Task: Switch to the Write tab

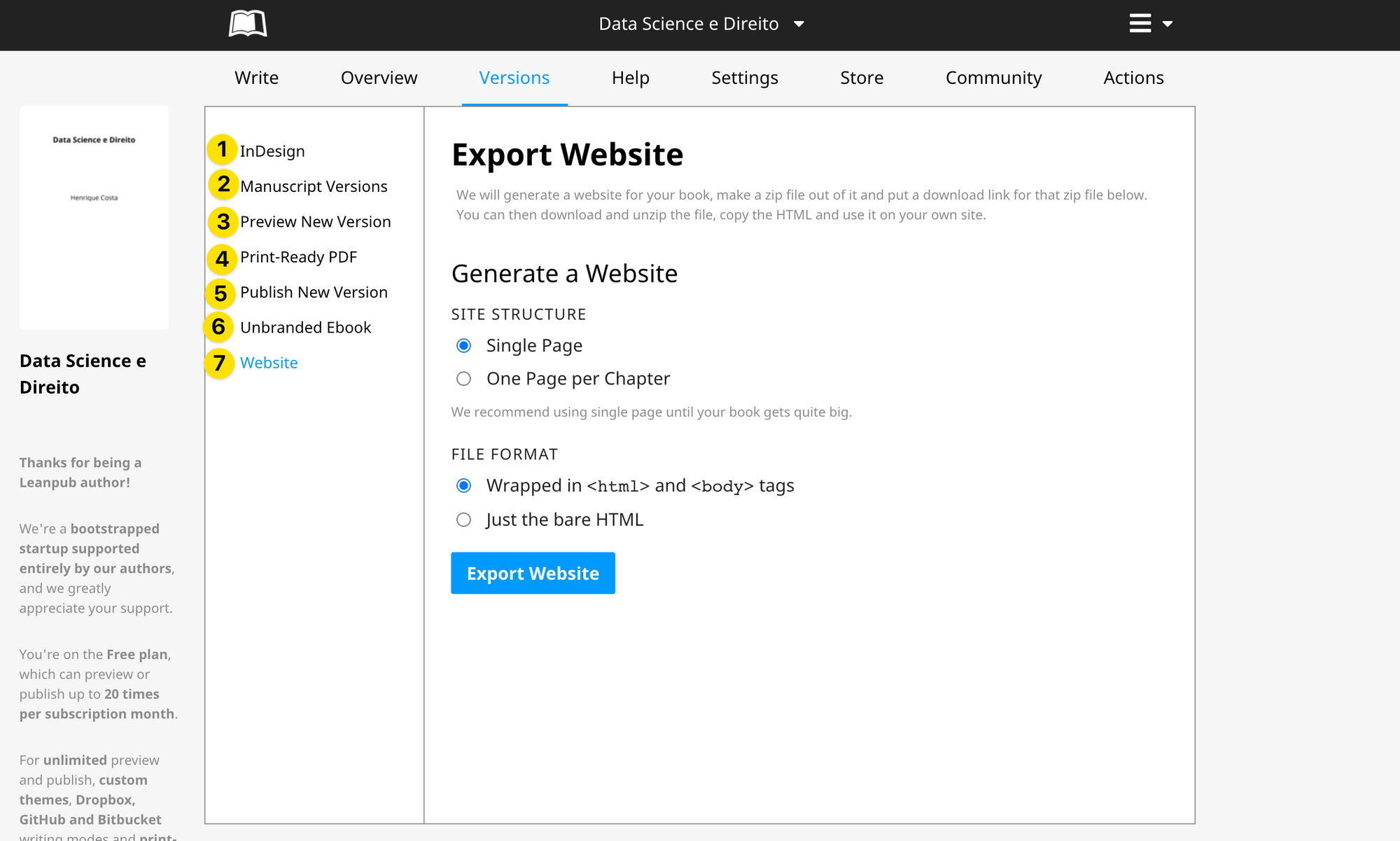Action: point(256,78)
